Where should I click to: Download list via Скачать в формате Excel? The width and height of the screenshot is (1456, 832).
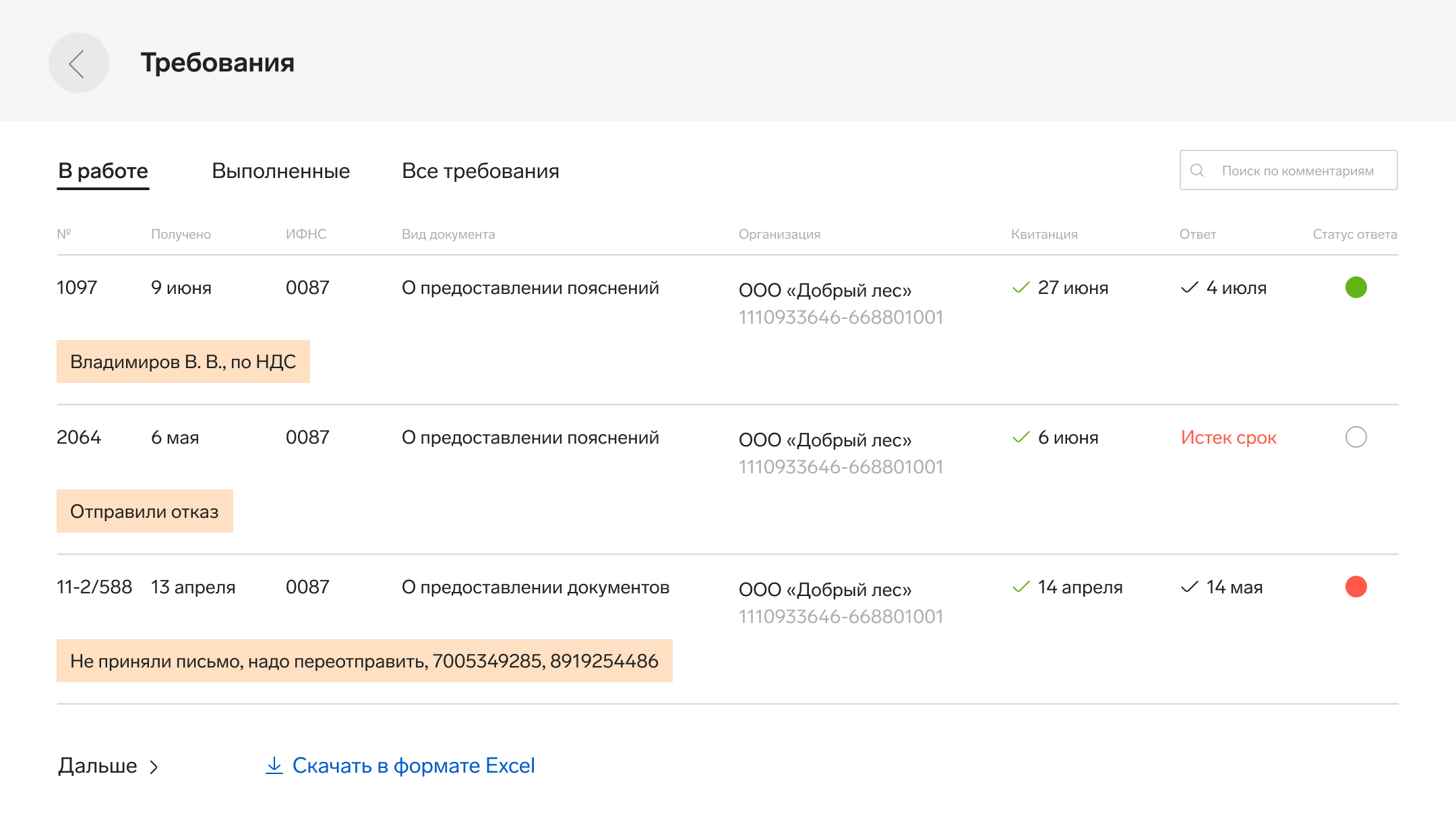tap(413, 766)
